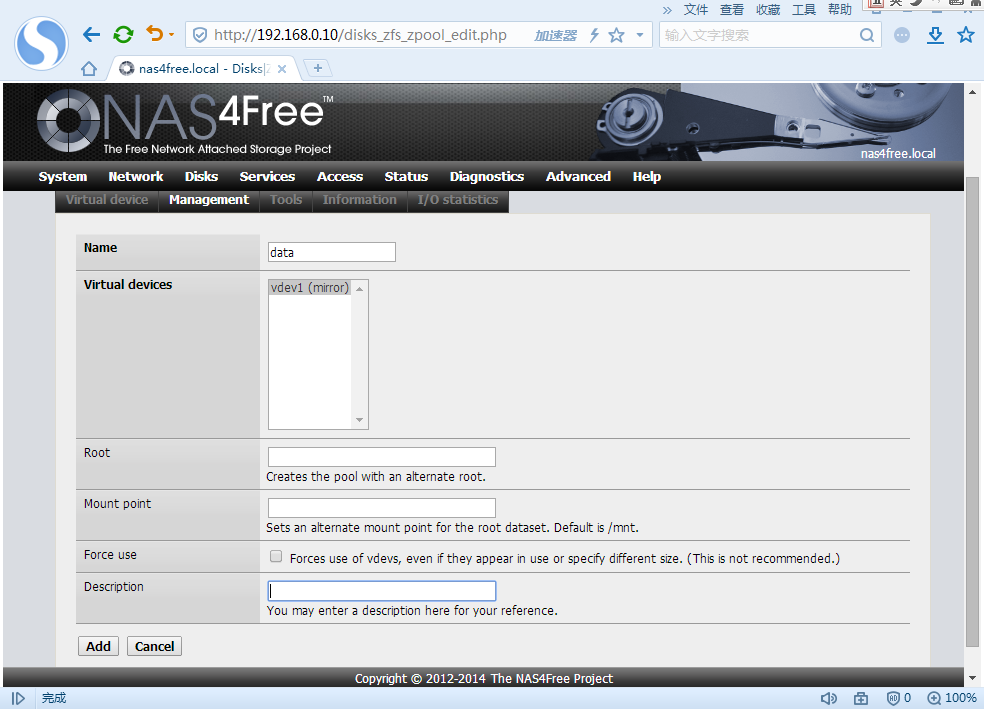Open favorites with the blue star icon
This screenshot has height=709, width=984.
pyautogui.click(x=966, y=35)
